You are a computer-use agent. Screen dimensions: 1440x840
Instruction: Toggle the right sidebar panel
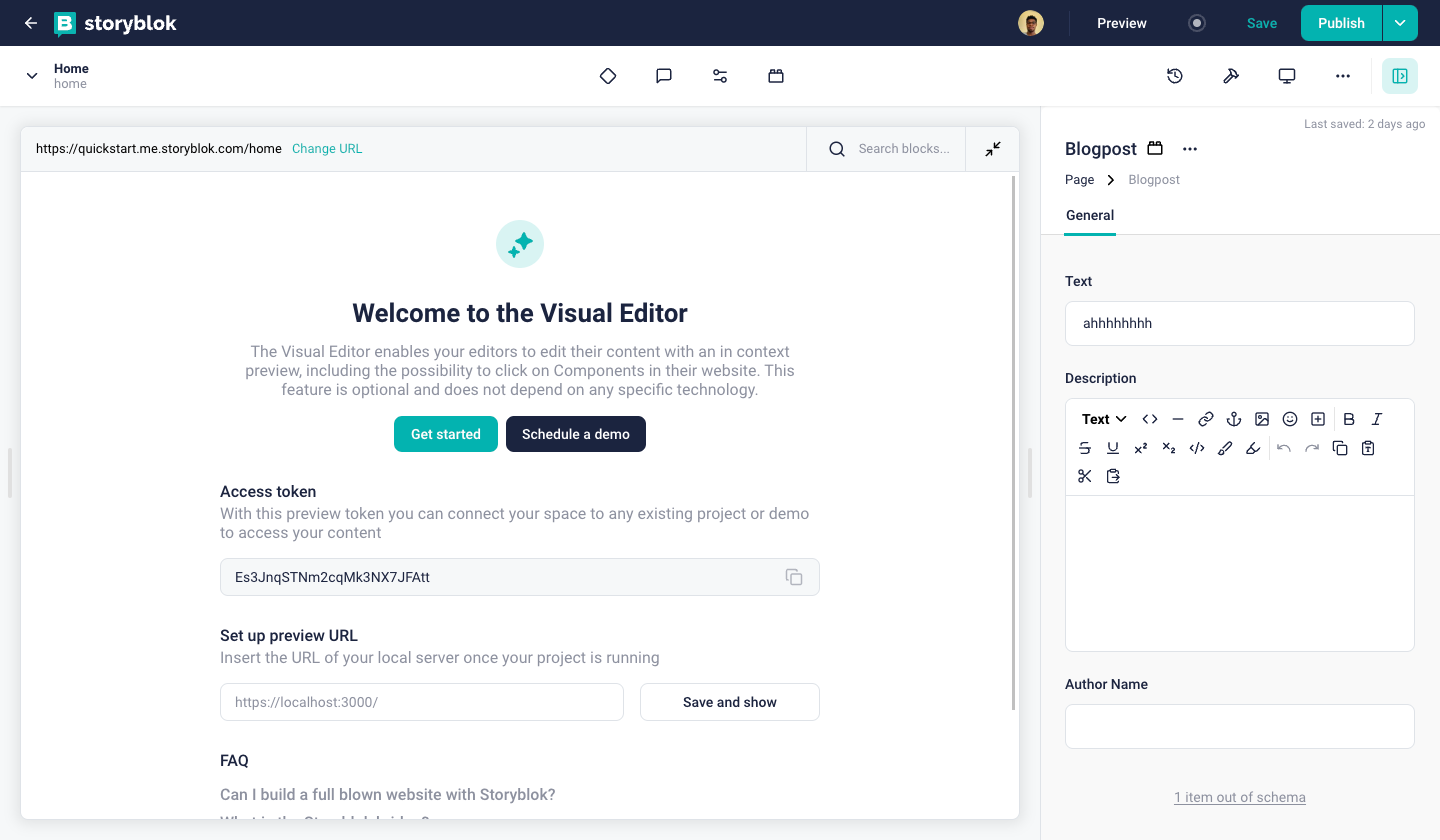pos(1400,76)
